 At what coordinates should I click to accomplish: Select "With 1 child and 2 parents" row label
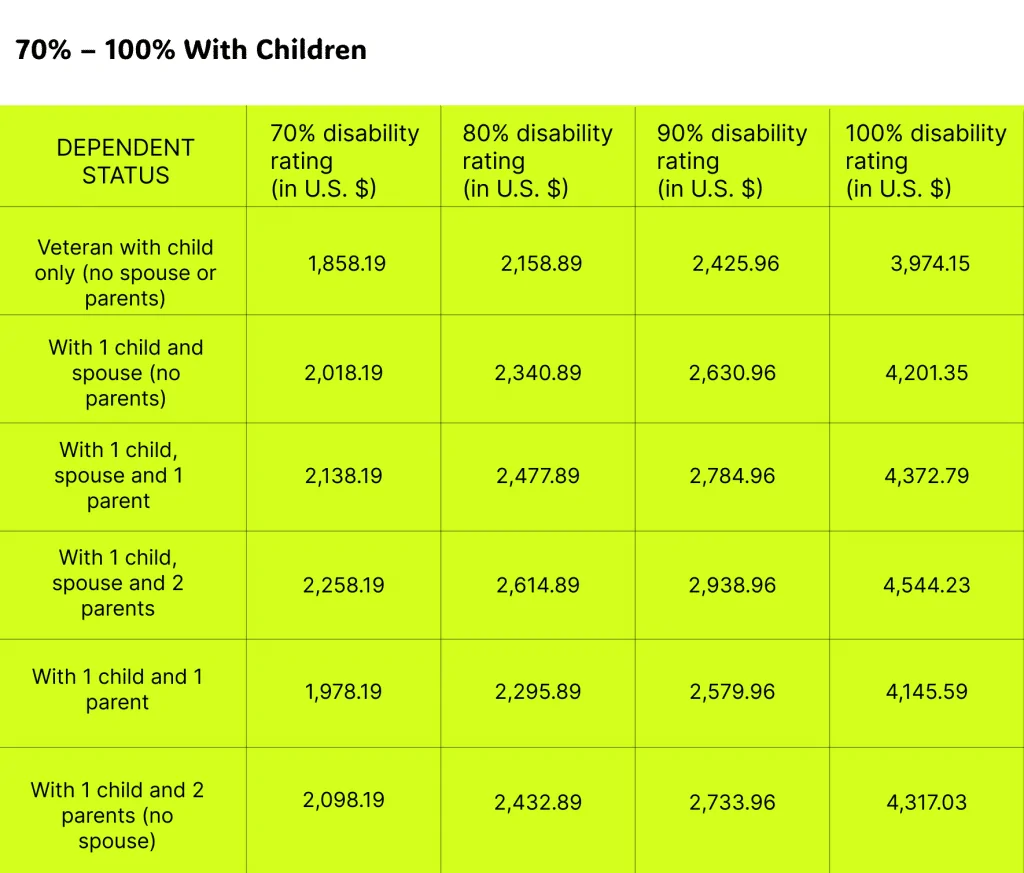tap(118, 815)
